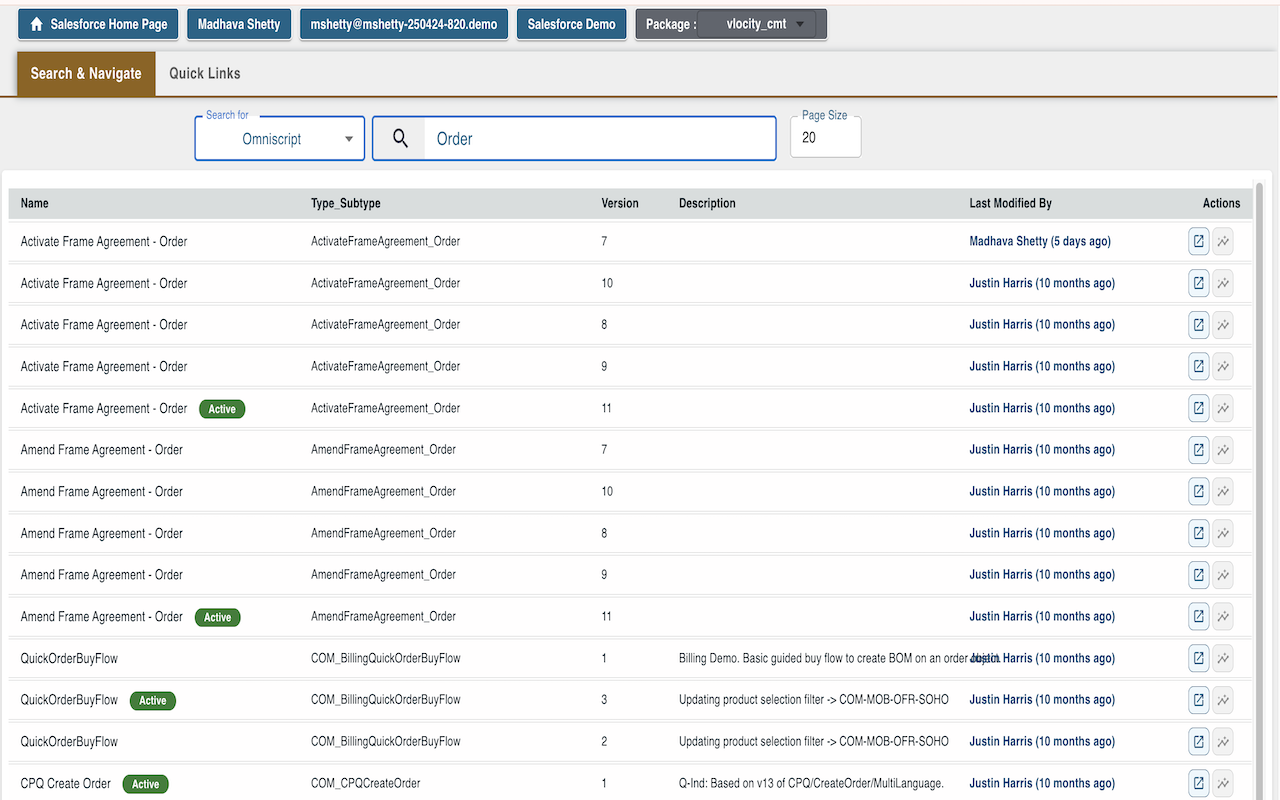This screenshot has height=800, width=1280.
Task: Click Justin Harris link on QuickOrderBuyFlow version 3 row
Action: tap(1042, 699)
